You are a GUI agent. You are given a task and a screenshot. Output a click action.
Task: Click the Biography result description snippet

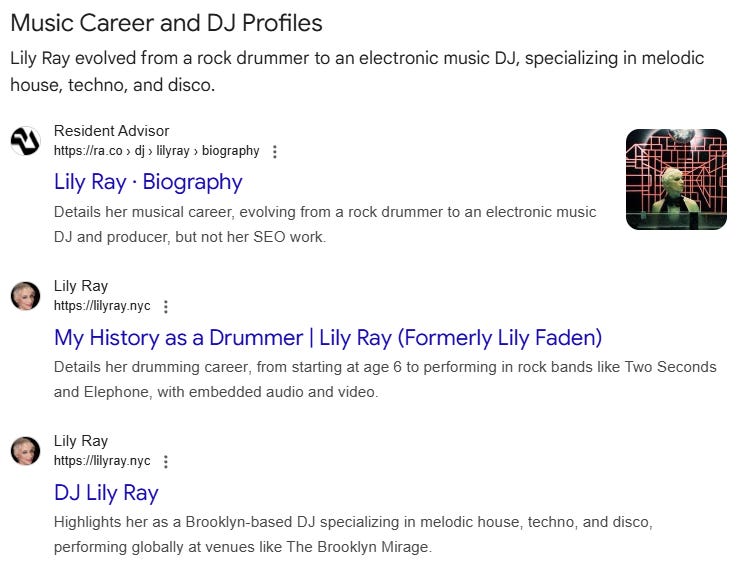tap(325, 224)
